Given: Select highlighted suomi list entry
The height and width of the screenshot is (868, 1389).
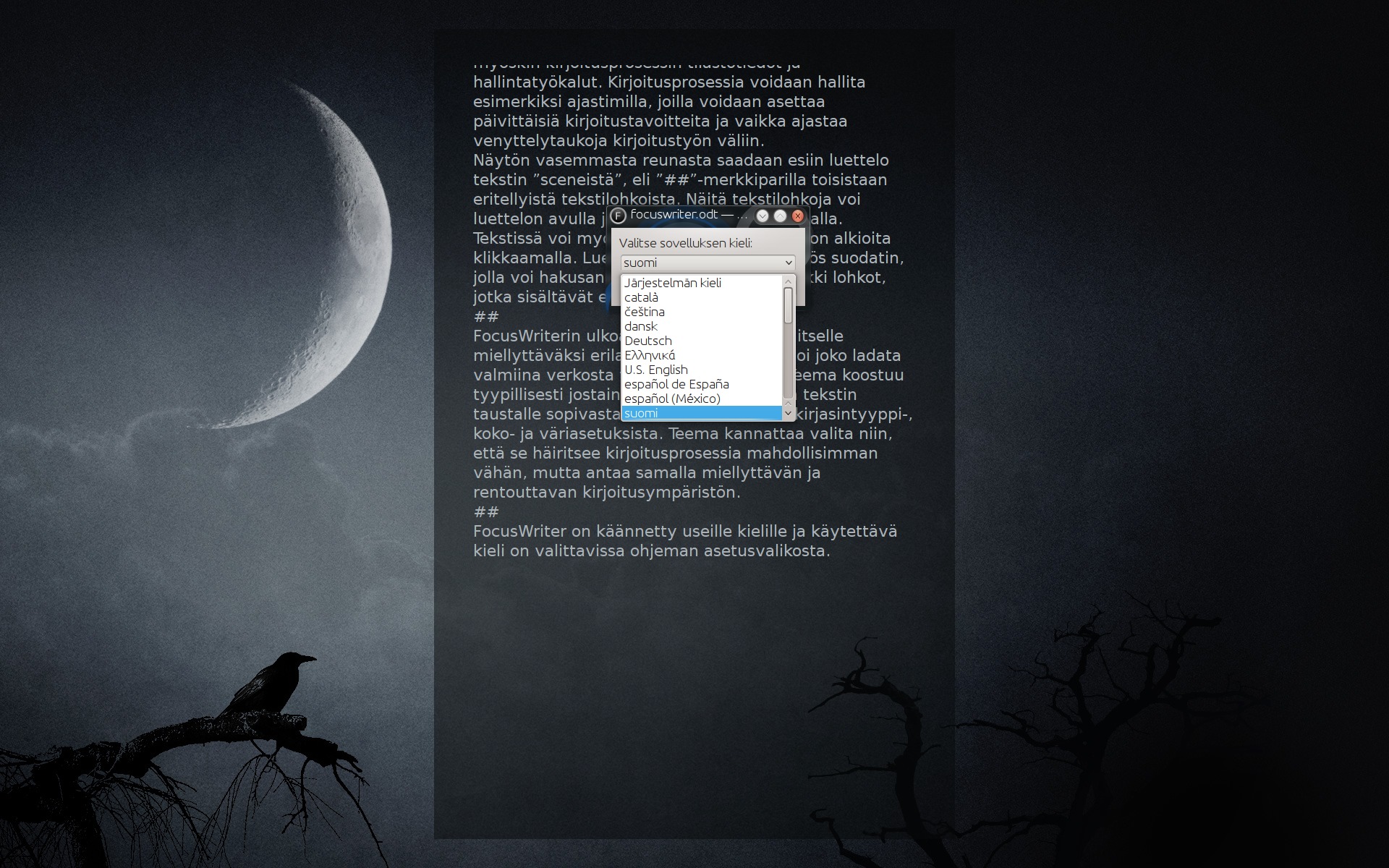Looking at the screenshot, I should coord(702,413).
